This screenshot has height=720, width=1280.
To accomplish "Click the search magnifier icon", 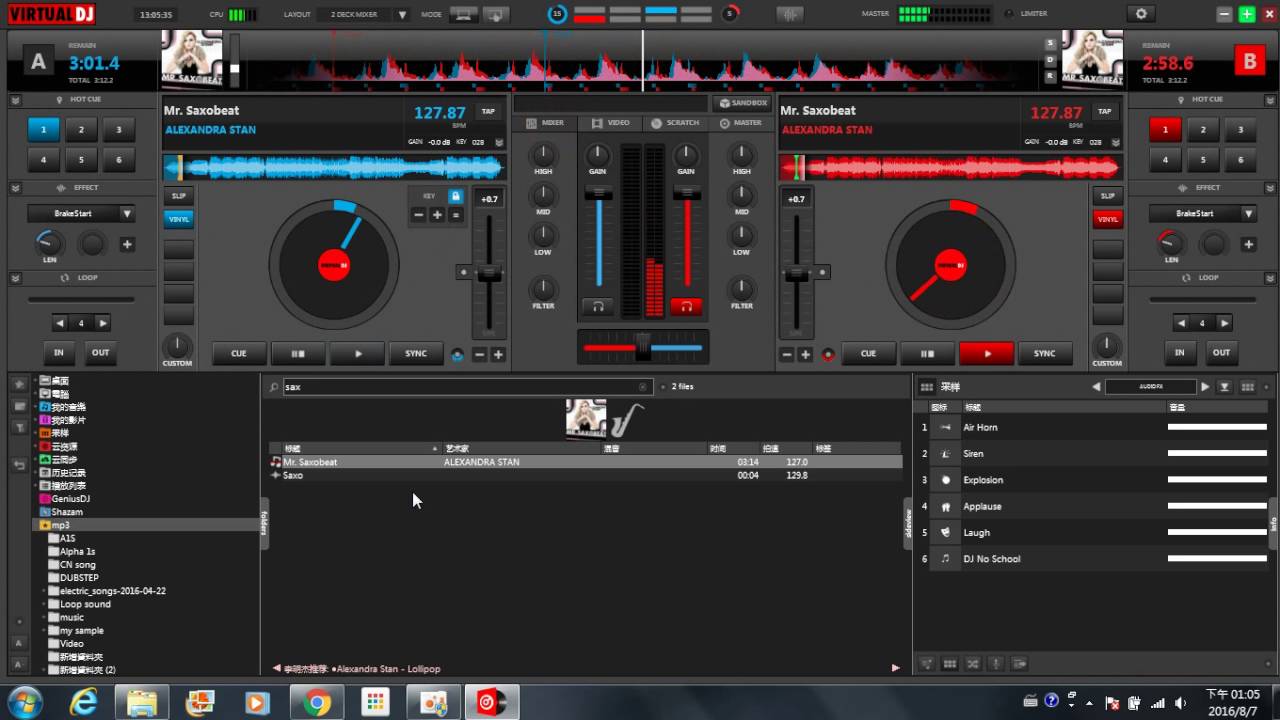I will (274, 387).
